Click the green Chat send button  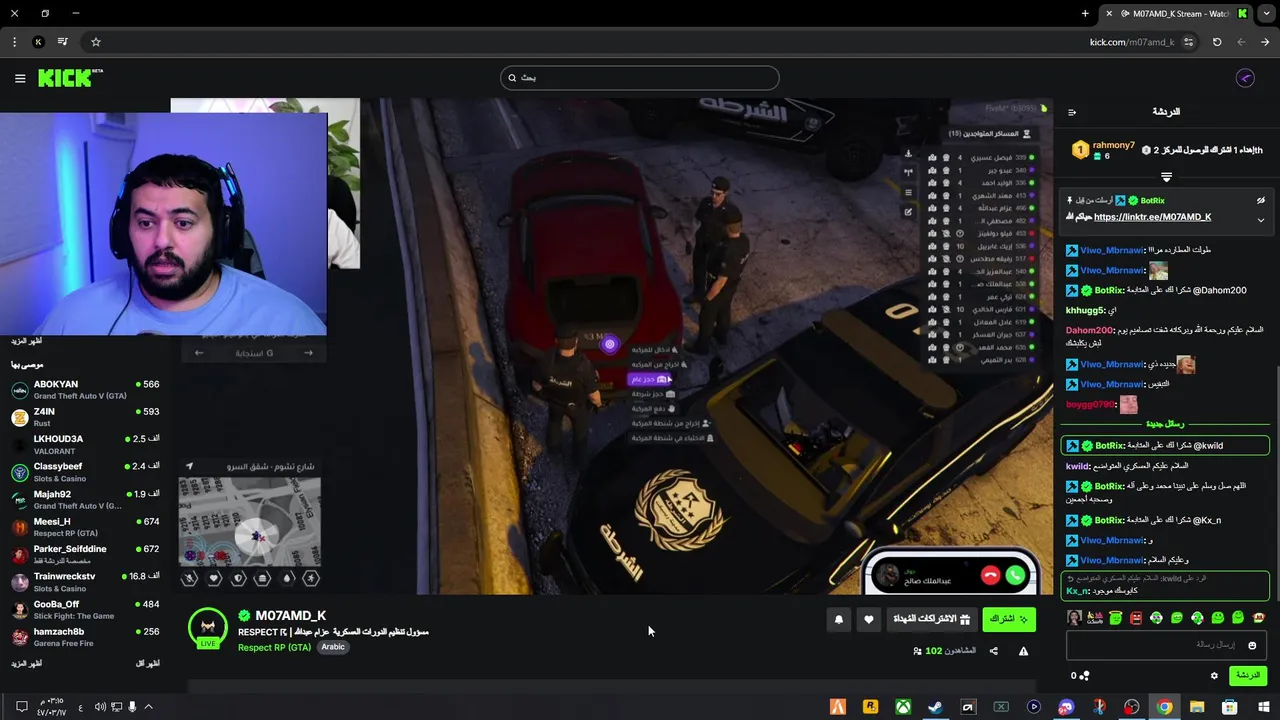tap(1248, 676)
